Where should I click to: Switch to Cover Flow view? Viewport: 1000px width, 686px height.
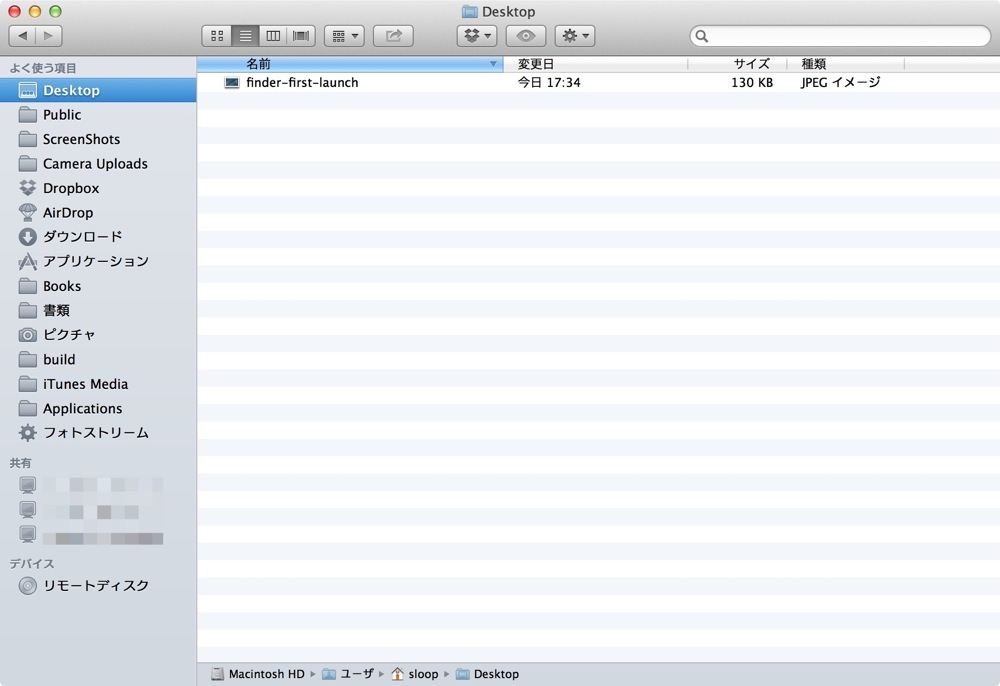(x=301, y=36)
